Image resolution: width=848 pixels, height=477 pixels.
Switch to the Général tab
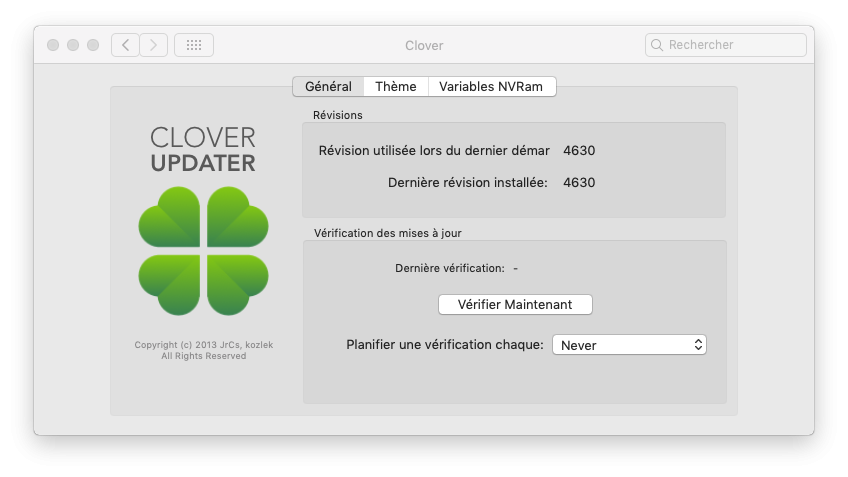[328, 87]
